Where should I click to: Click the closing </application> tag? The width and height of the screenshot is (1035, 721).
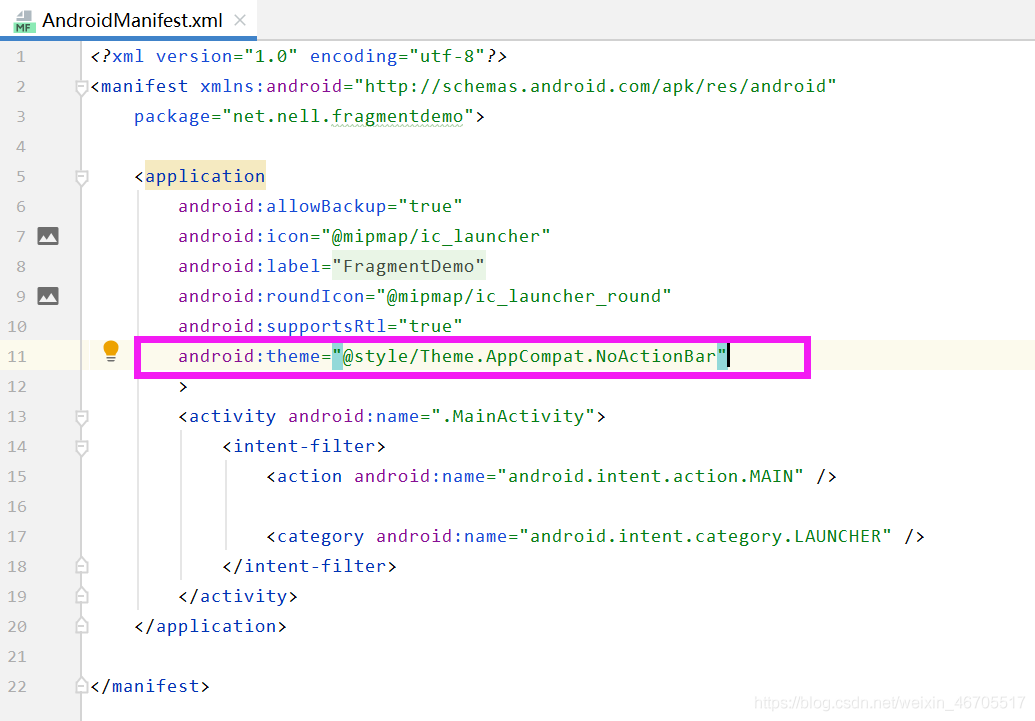[x=211, y=626]
